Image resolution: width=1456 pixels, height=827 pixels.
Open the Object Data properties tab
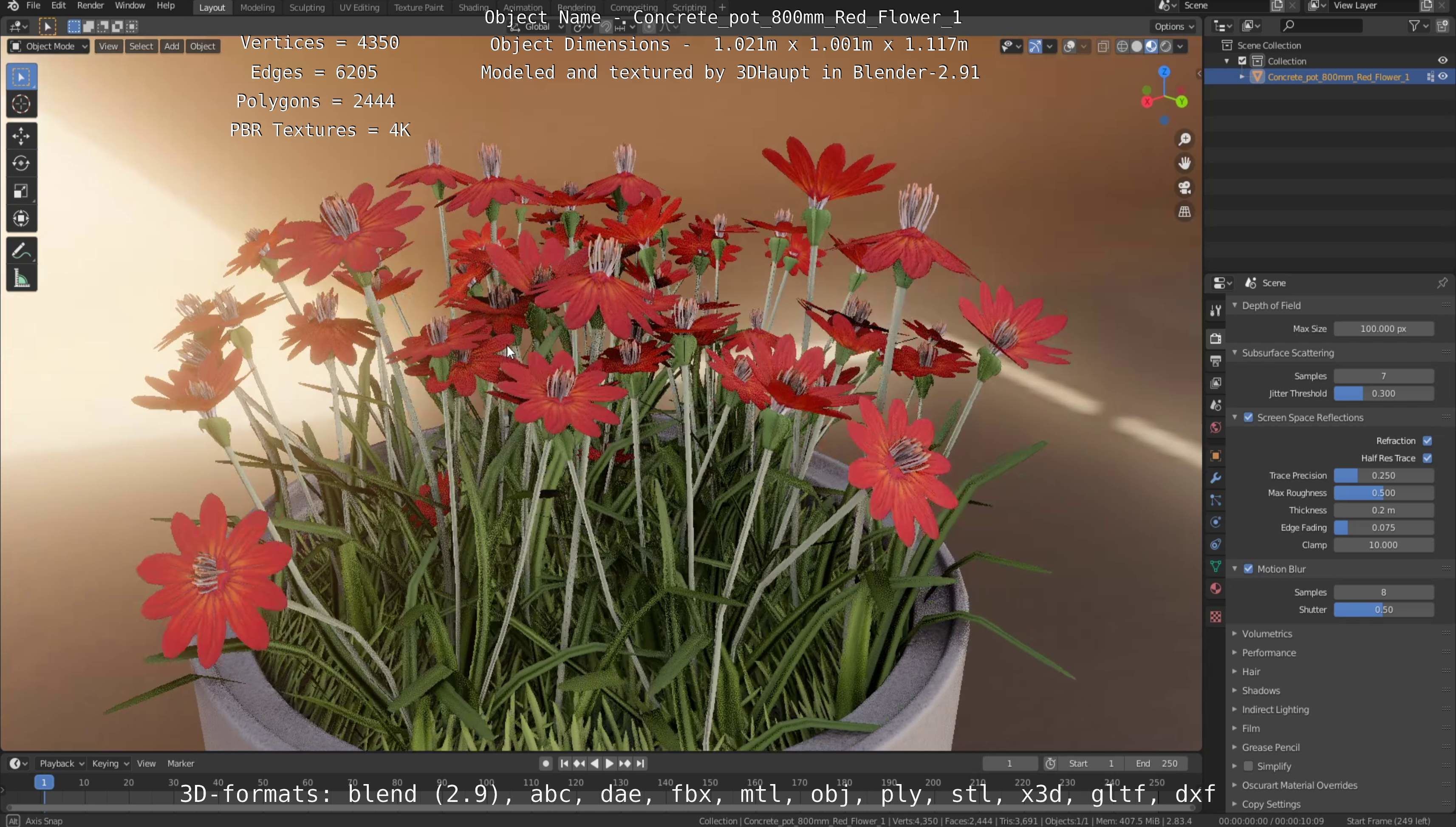(x=1215, y=566)
